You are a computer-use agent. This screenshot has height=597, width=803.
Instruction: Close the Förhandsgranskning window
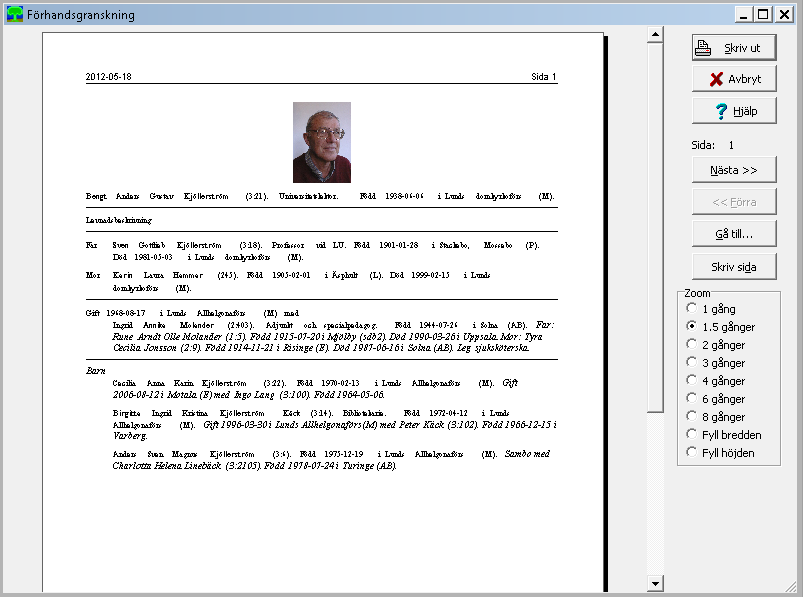pos(784,14)
